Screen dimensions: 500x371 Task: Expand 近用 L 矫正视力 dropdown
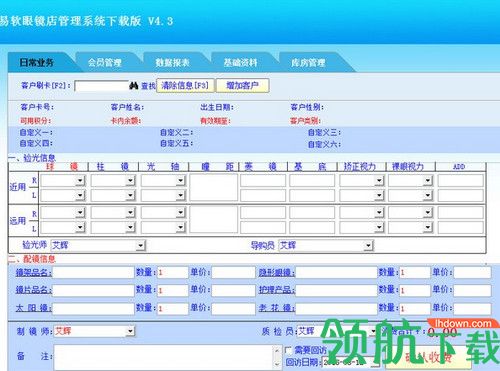(379, 195)
